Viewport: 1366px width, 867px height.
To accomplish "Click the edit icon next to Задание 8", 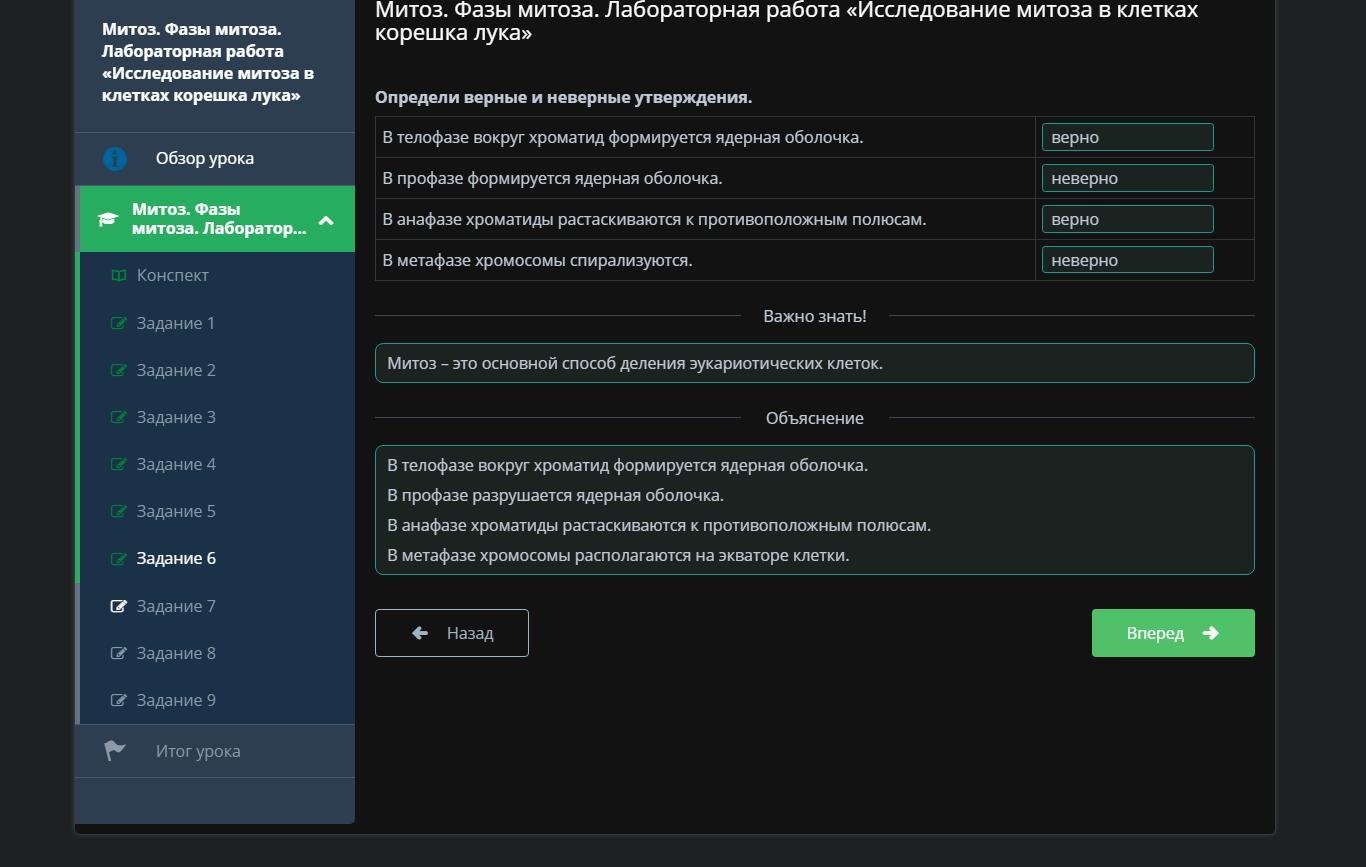I will pyautogui.click(x=119, y=653).
